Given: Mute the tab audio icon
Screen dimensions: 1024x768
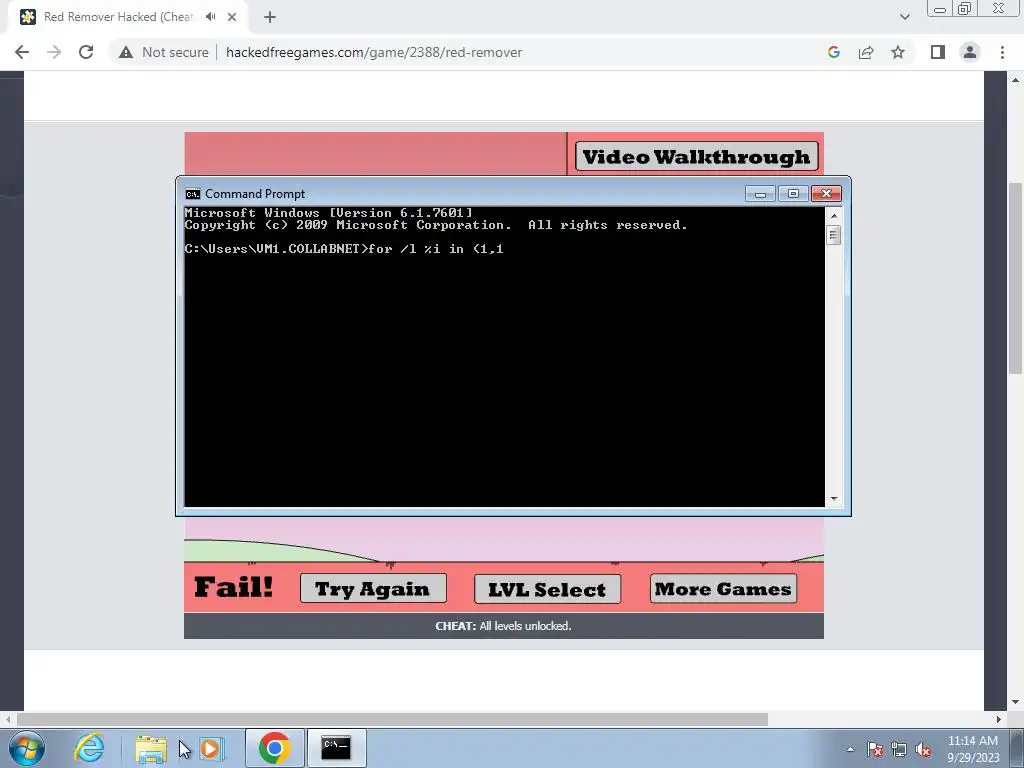Looking at the screenshot, I should (x=210, y=17).
